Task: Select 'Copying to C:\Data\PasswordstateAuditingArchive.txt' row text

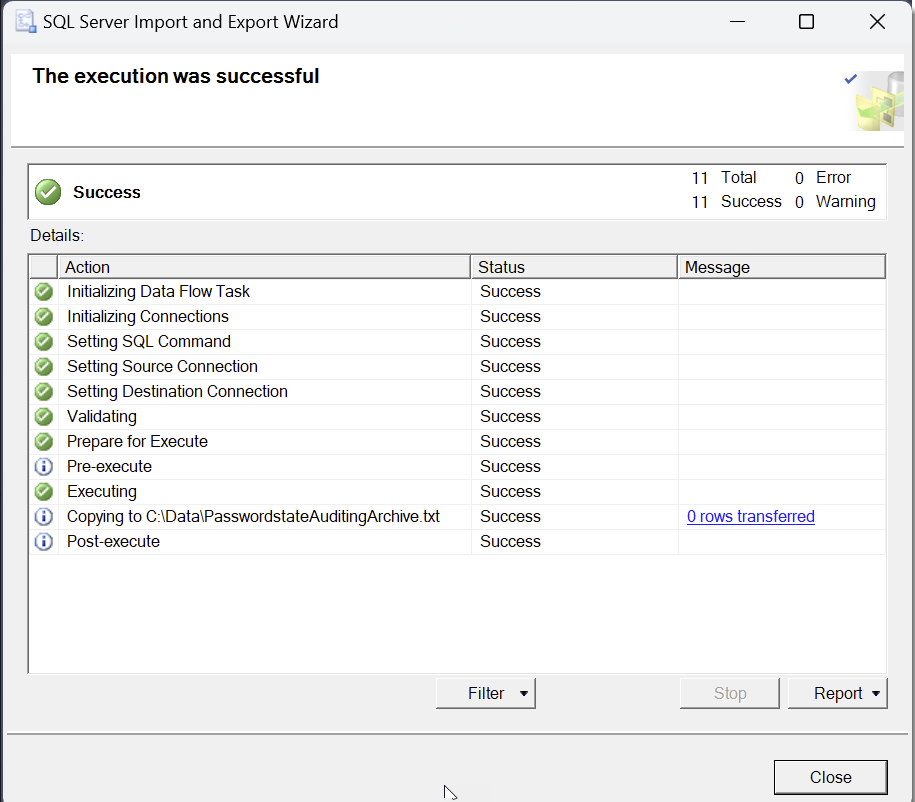Action: click(x=253, y=517)
